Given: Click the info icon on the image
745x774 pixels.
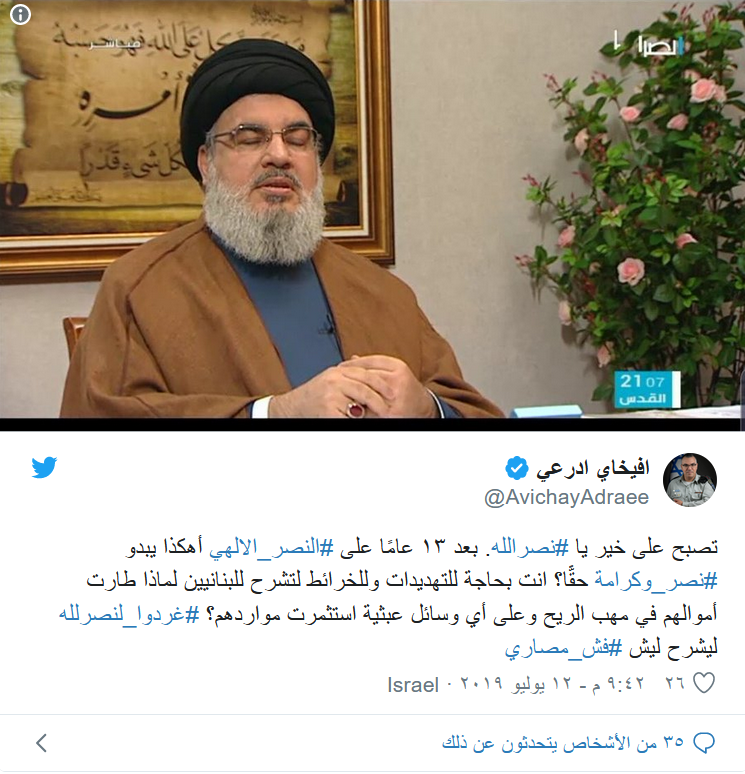Looking at the screenshot, I should 20,14.
